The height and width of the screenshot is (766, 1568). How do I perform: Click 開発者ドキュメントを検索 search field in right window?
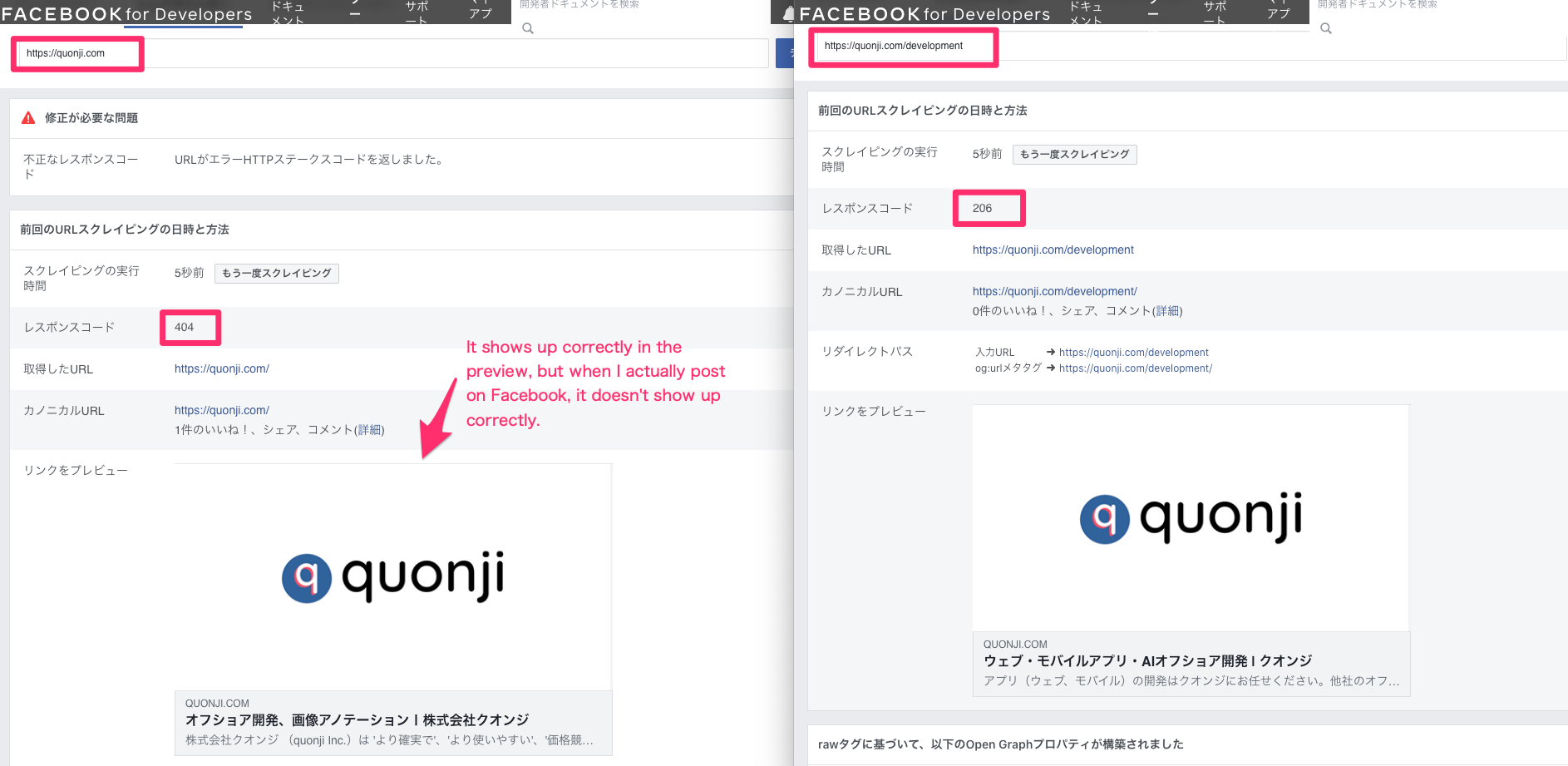(1378, 5)
